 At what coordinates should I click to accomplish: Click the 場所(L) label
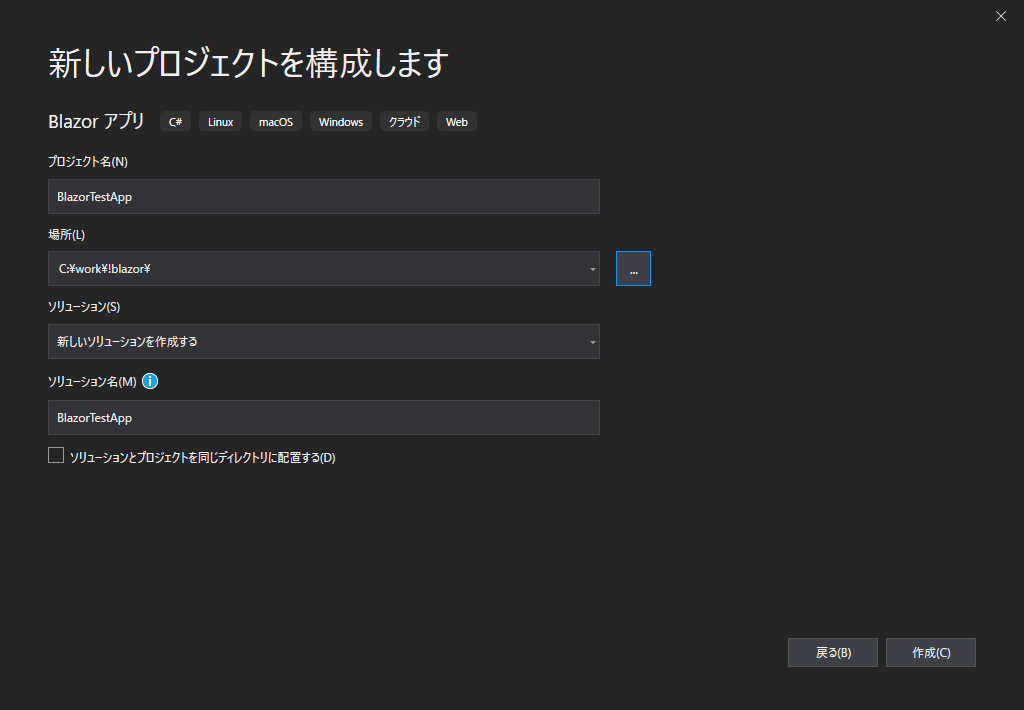click(67, 234)
